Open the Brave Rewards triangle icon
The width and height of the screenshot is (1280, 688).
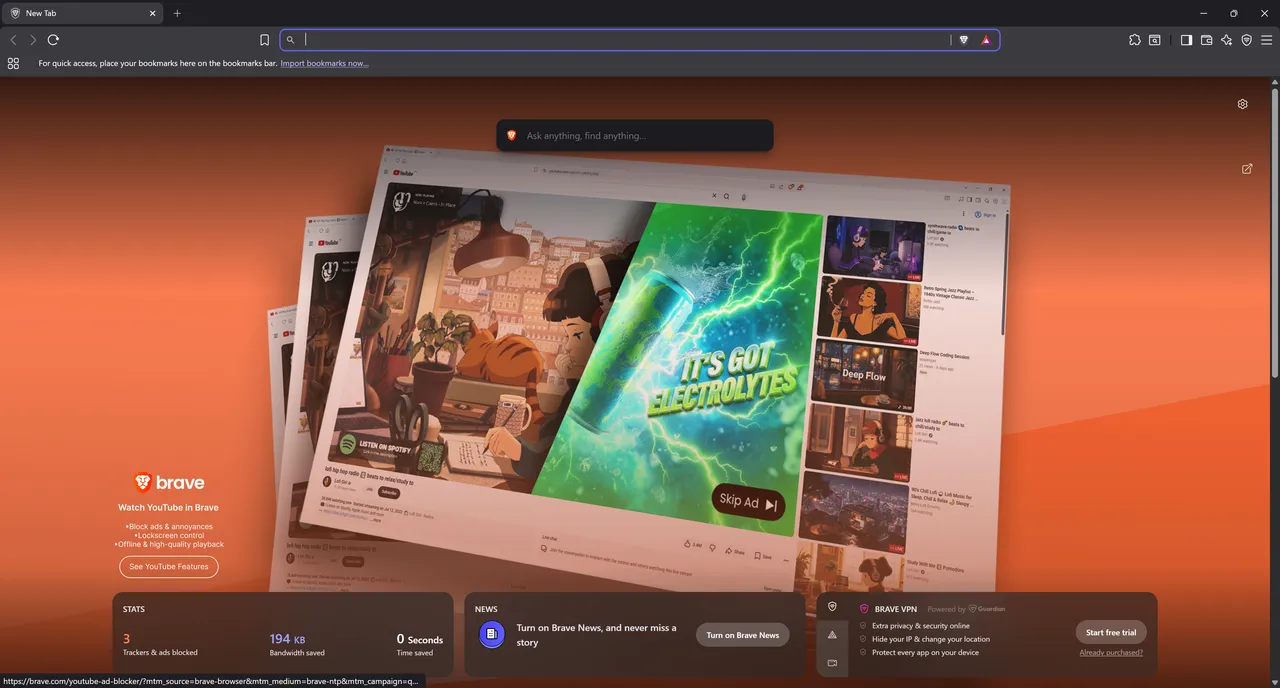tap(986, 40)
